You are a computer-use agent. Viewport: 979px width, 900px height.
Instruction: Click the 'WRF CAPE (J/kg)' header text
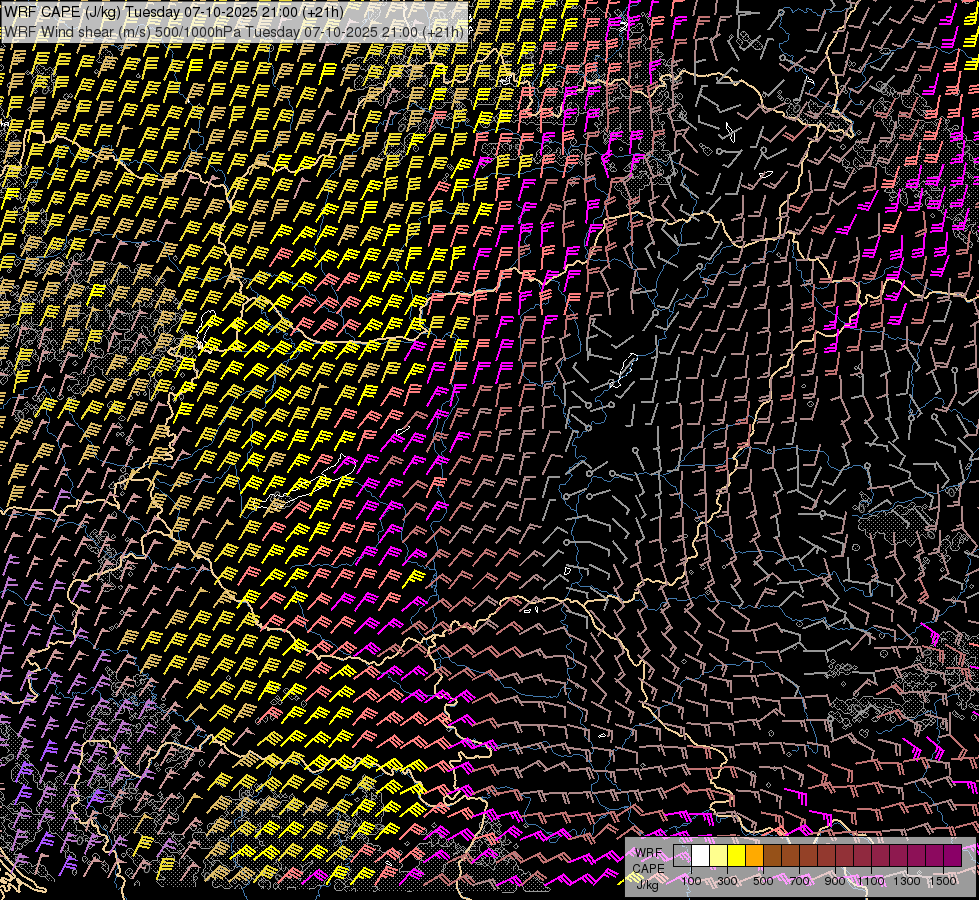(x=62, y=13)
